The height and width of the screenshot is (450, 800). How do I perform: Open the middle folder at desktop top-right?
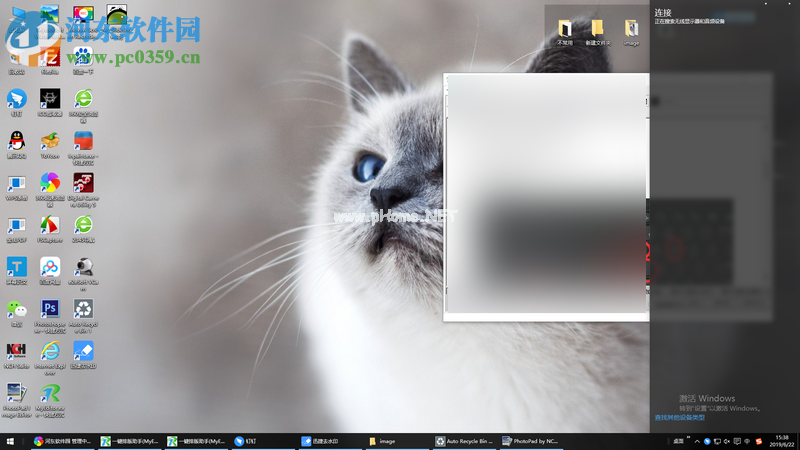click(x=597, y=33)
